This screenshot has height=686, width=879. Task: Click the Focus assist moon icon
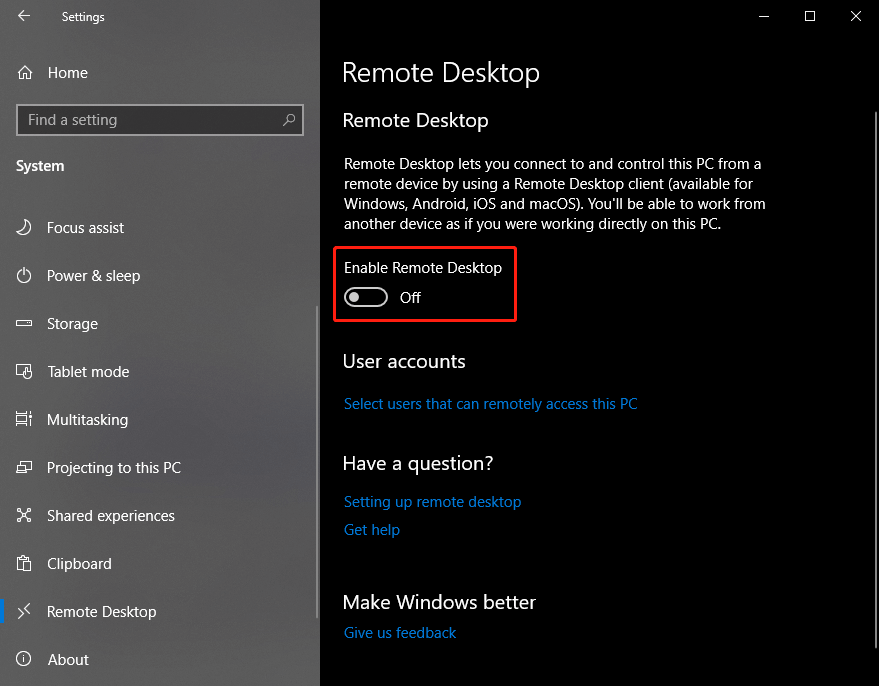point(25,228)
